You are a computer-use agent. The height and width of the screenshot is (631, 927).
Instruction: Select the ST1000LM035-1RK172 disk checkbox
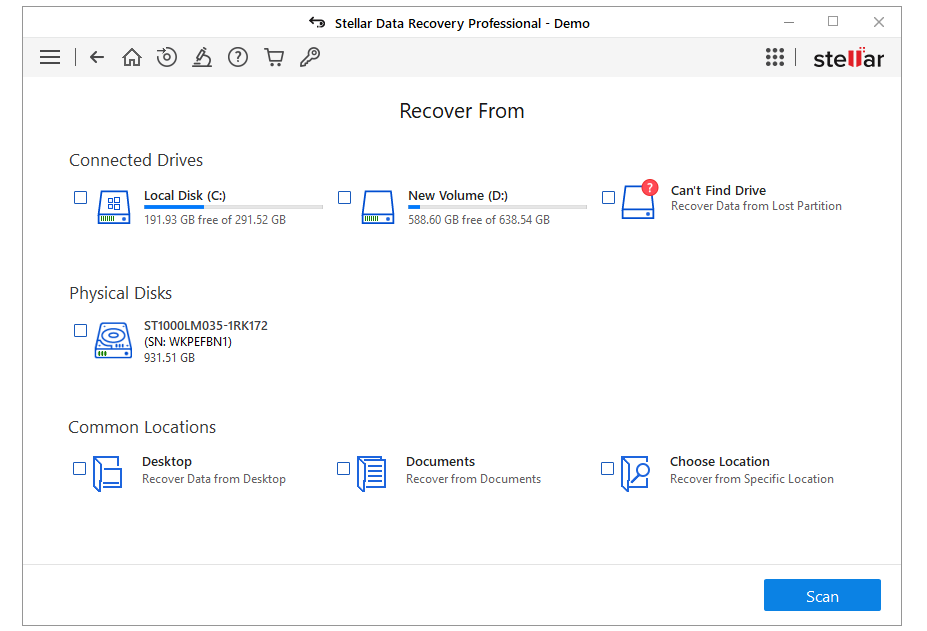[80, 331]
